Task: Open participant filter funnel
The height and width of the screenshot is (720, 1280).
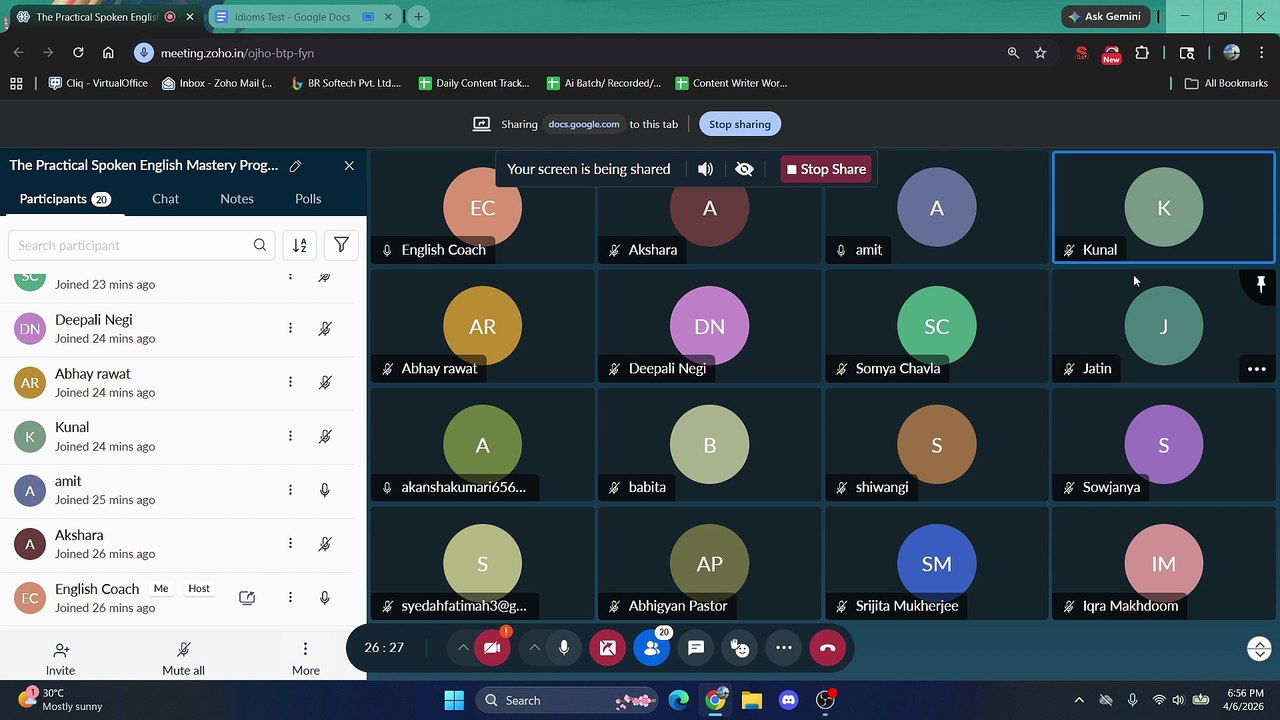Action: (341, 245)
